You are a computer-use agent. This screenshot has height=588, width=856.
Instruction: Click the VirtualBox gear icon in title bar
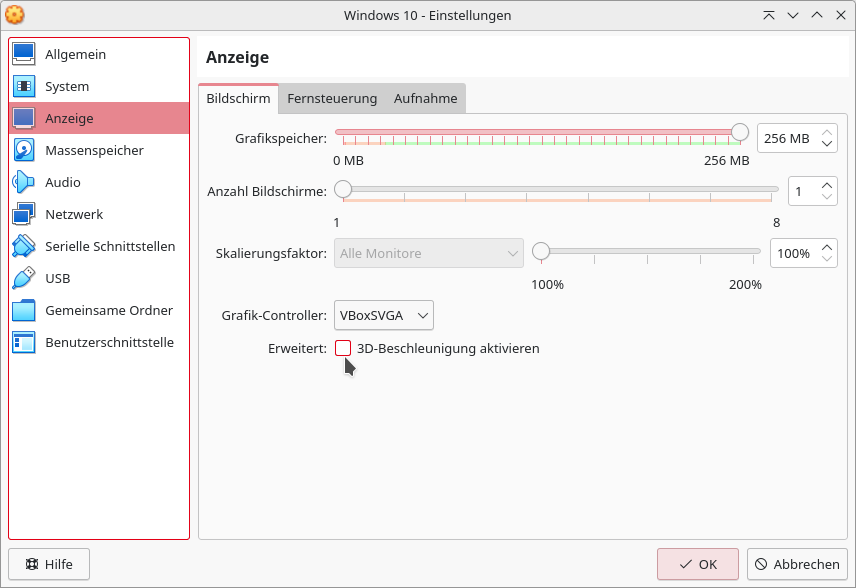pyautogui.click(x=15, y=15)
